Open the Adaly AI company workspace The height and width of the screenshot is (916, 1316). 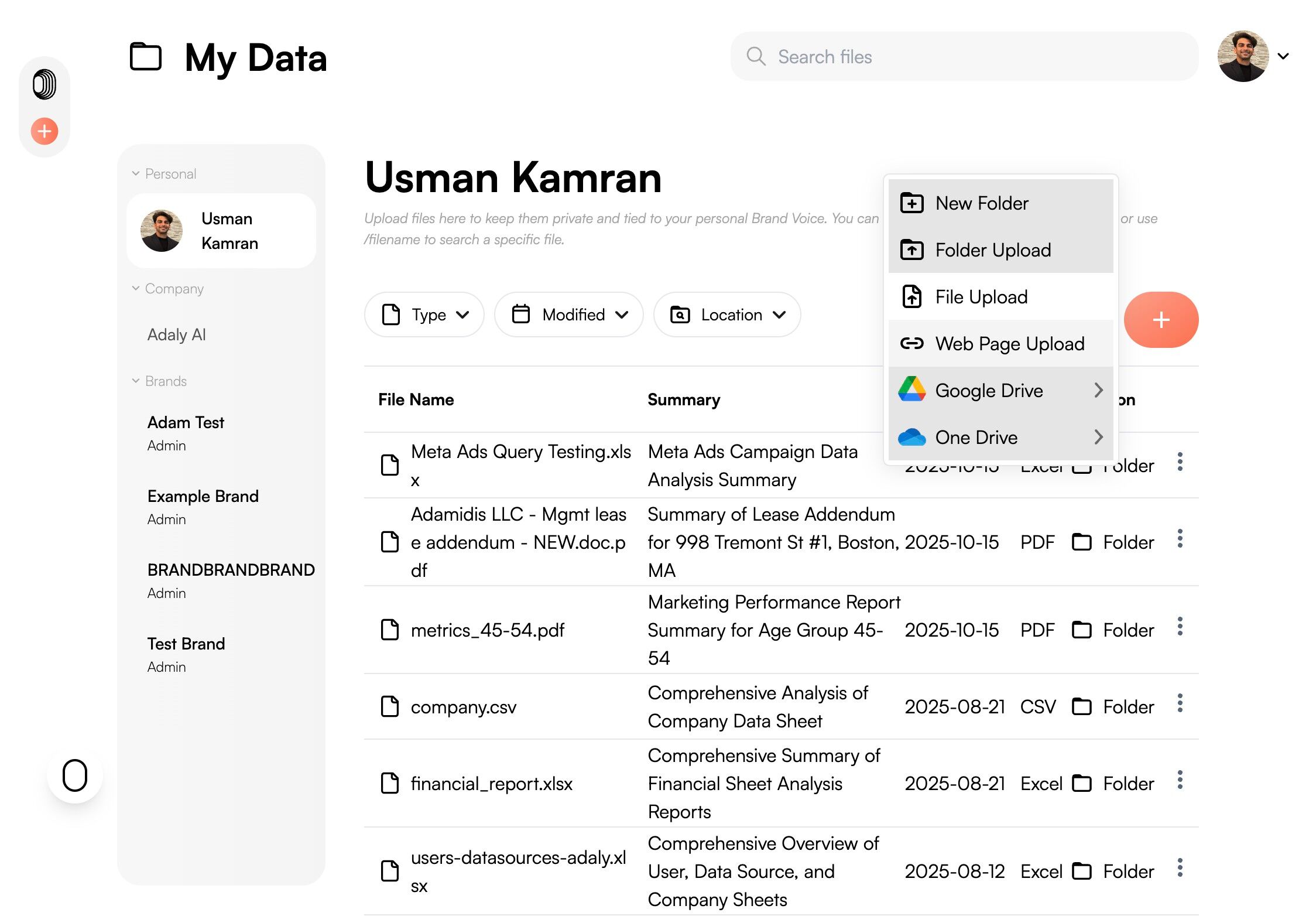177,335
